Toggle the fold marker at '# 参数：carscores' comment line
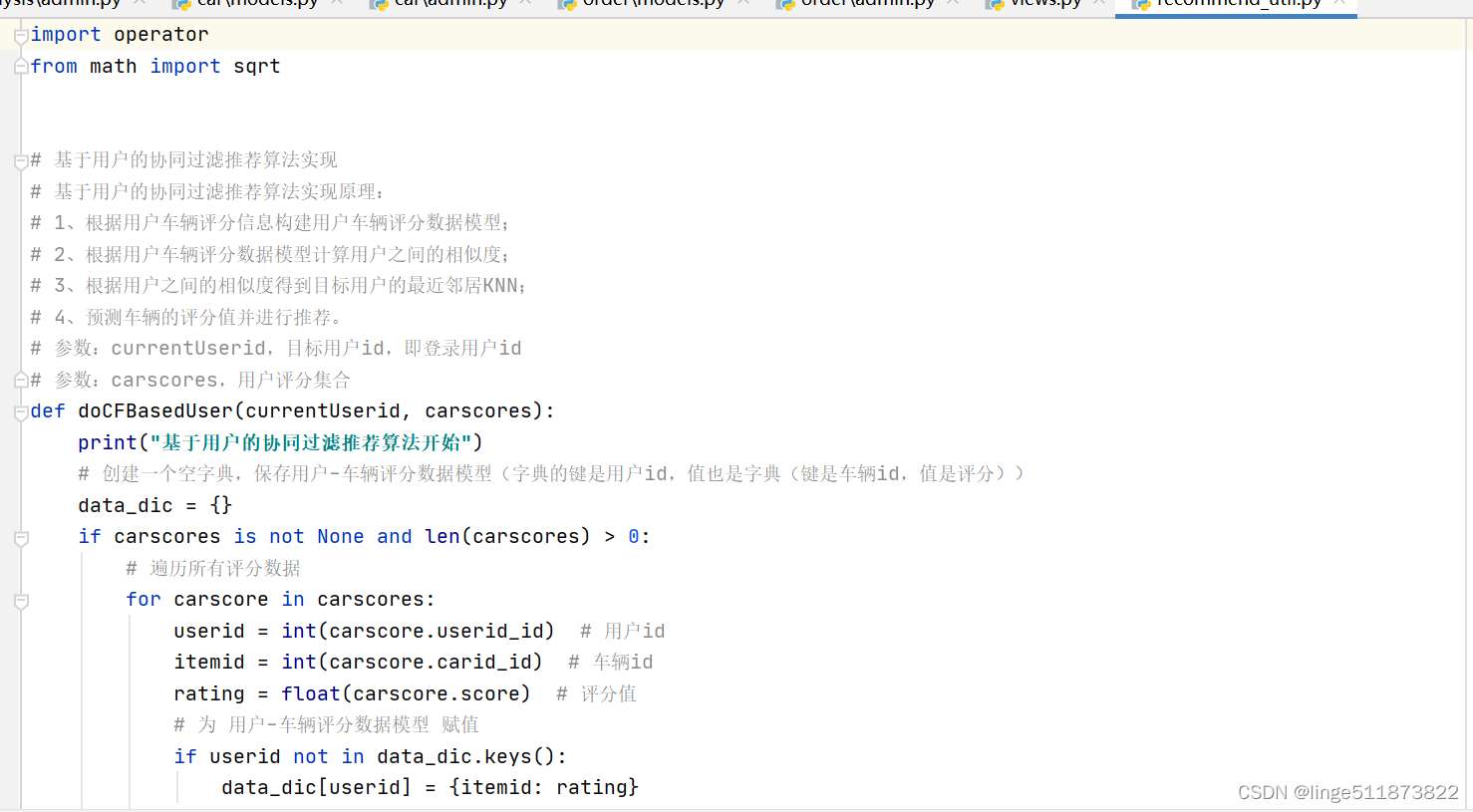The image size is (1473, 812). 21,380
